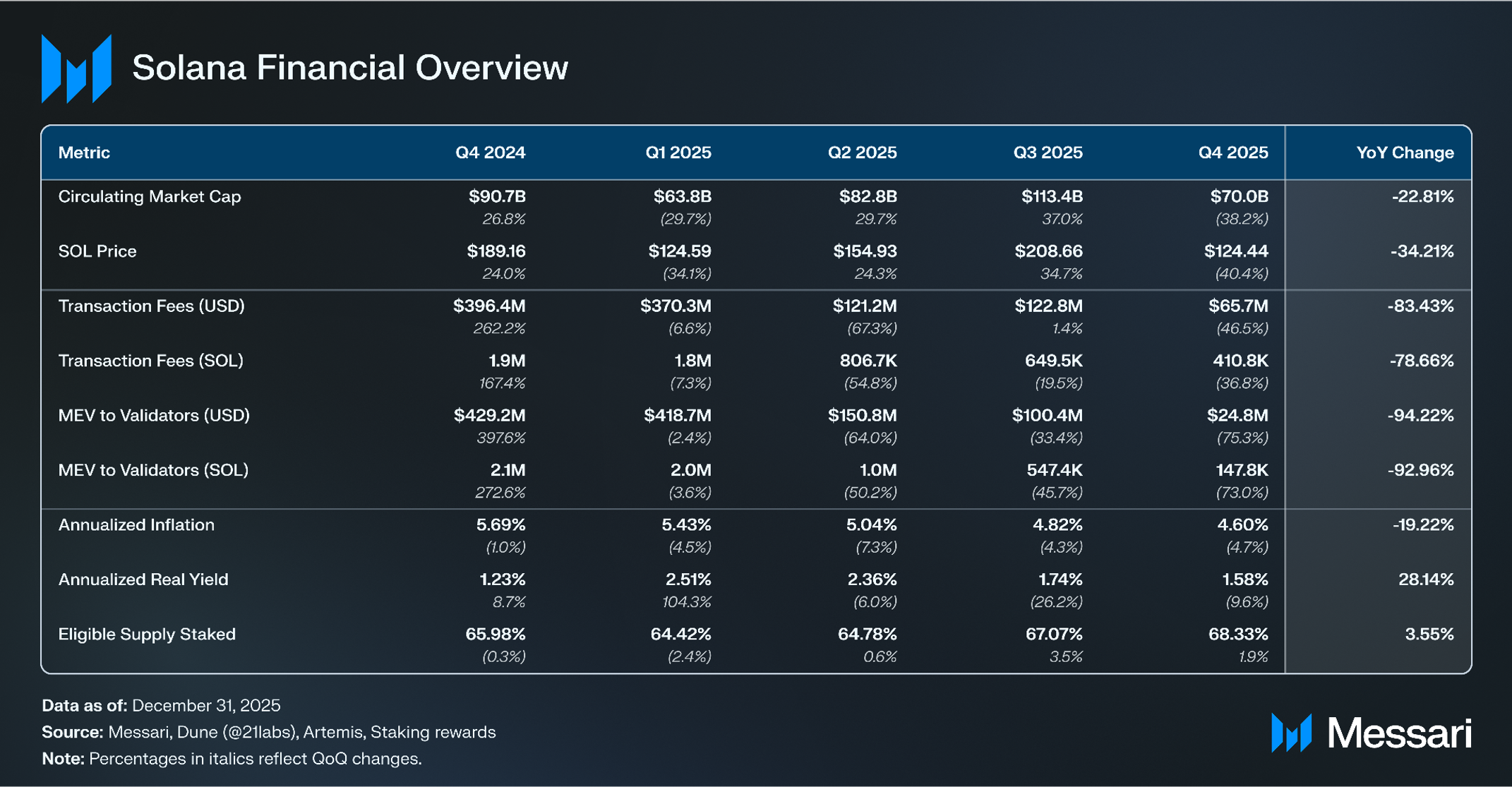Click the Eligible Supply Staked row label
The height and width of the screenshot is (787, 1512).
click(x=147, y=634)
